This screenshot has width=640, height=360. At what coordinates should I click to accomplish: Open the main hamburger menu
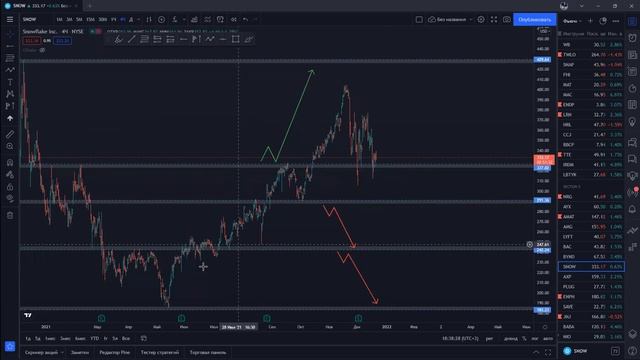(10, 19)
